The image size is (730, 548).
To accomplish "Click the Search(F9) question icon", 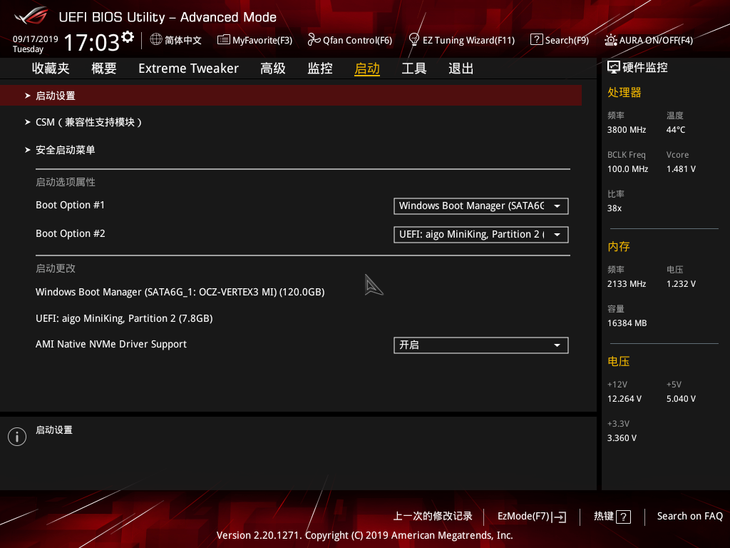I will click(536, 40).
